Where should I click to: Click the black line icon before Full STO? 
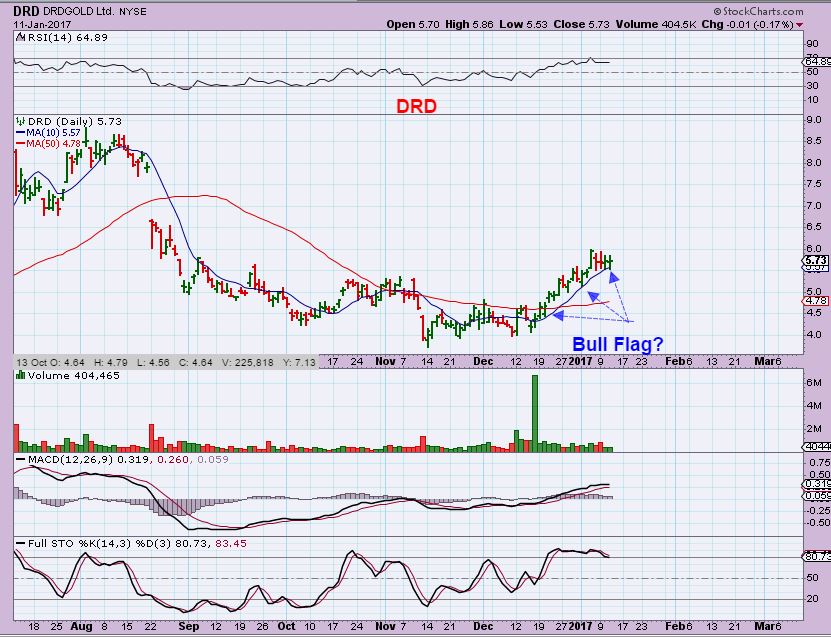(21, 544)
